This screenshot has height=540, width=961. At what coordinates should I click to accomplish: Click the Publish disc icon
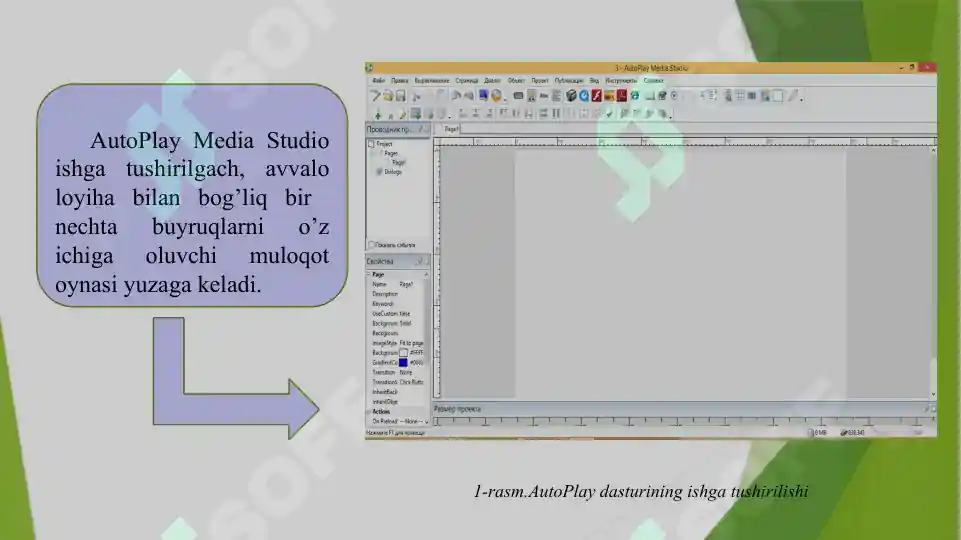496,96
